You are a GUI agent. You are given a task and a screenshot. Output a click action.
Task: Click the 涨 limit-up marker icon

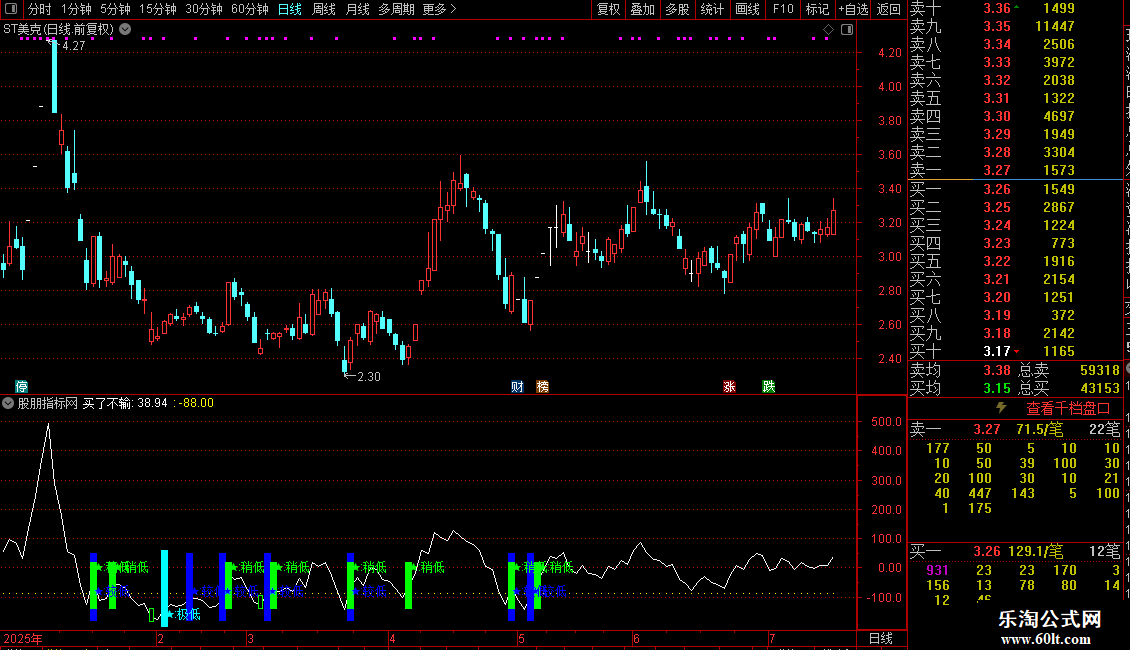point(729,386)
